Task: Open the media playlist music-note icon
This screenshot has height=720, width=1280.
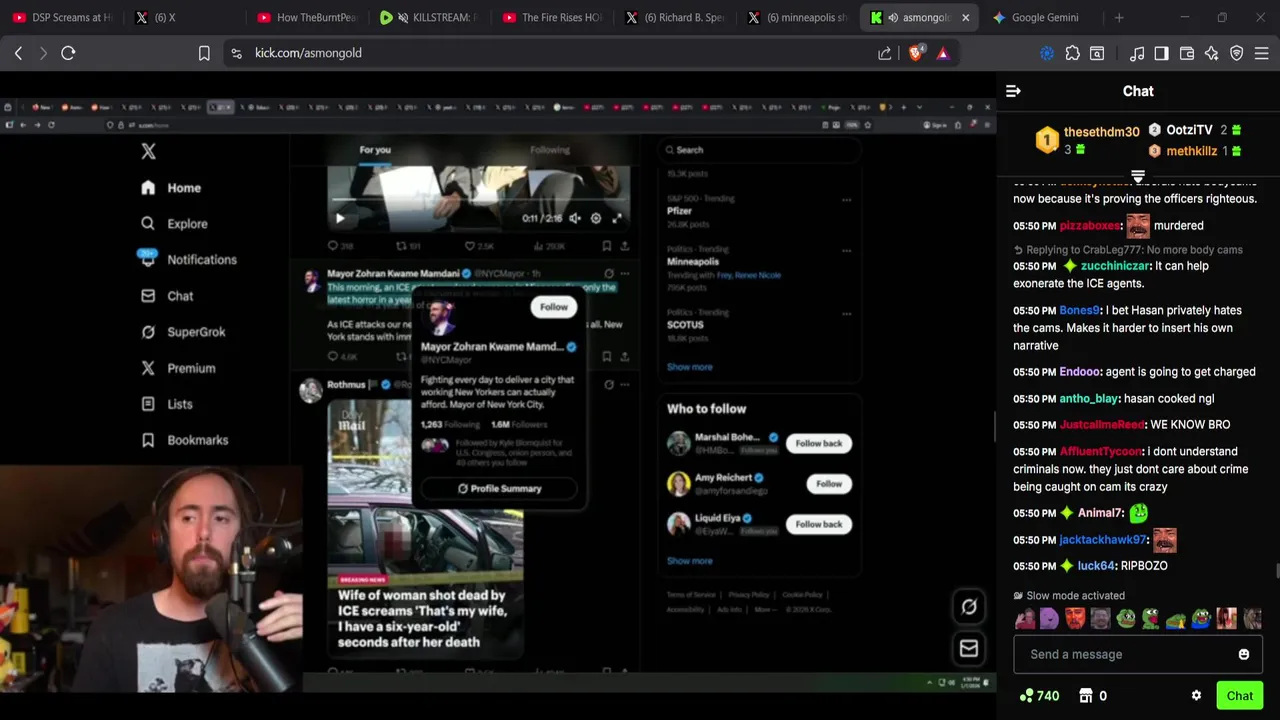Action: (x=1137, y=53)
